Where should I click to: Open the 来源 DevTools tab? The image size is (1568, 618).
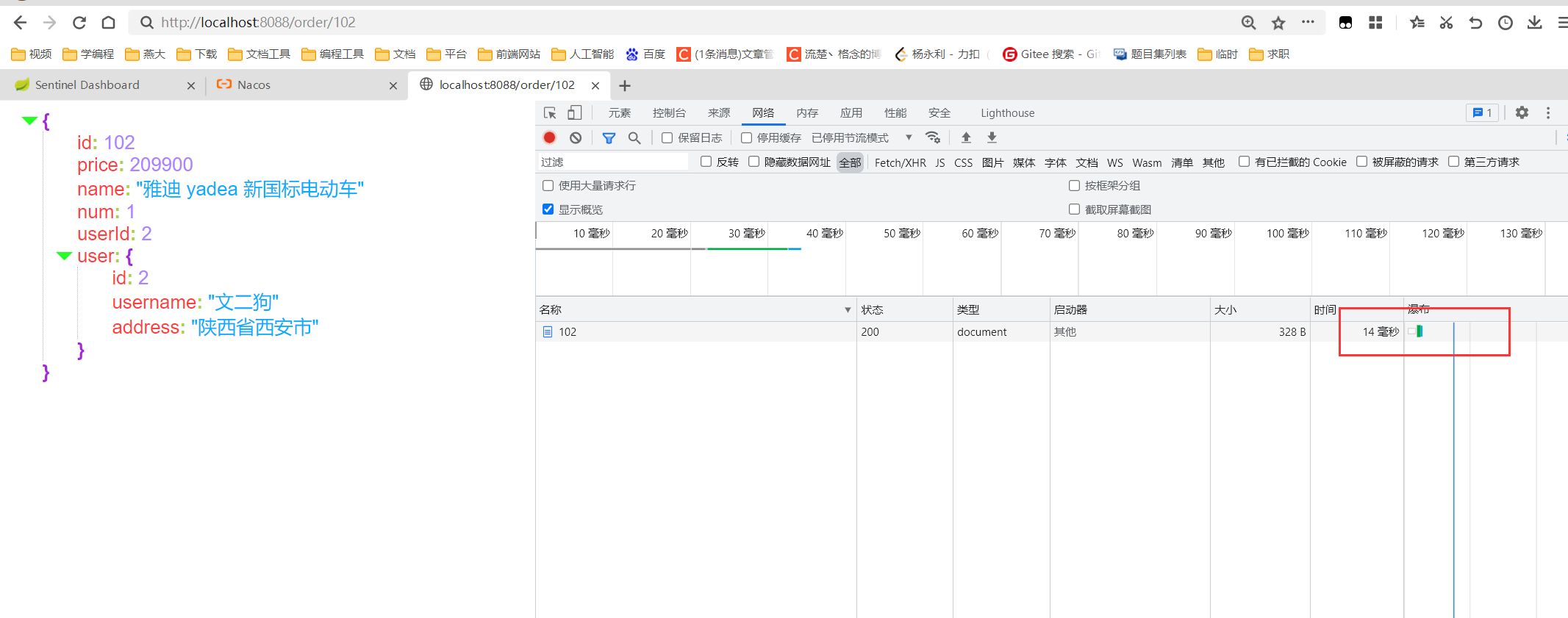[719, 112]
